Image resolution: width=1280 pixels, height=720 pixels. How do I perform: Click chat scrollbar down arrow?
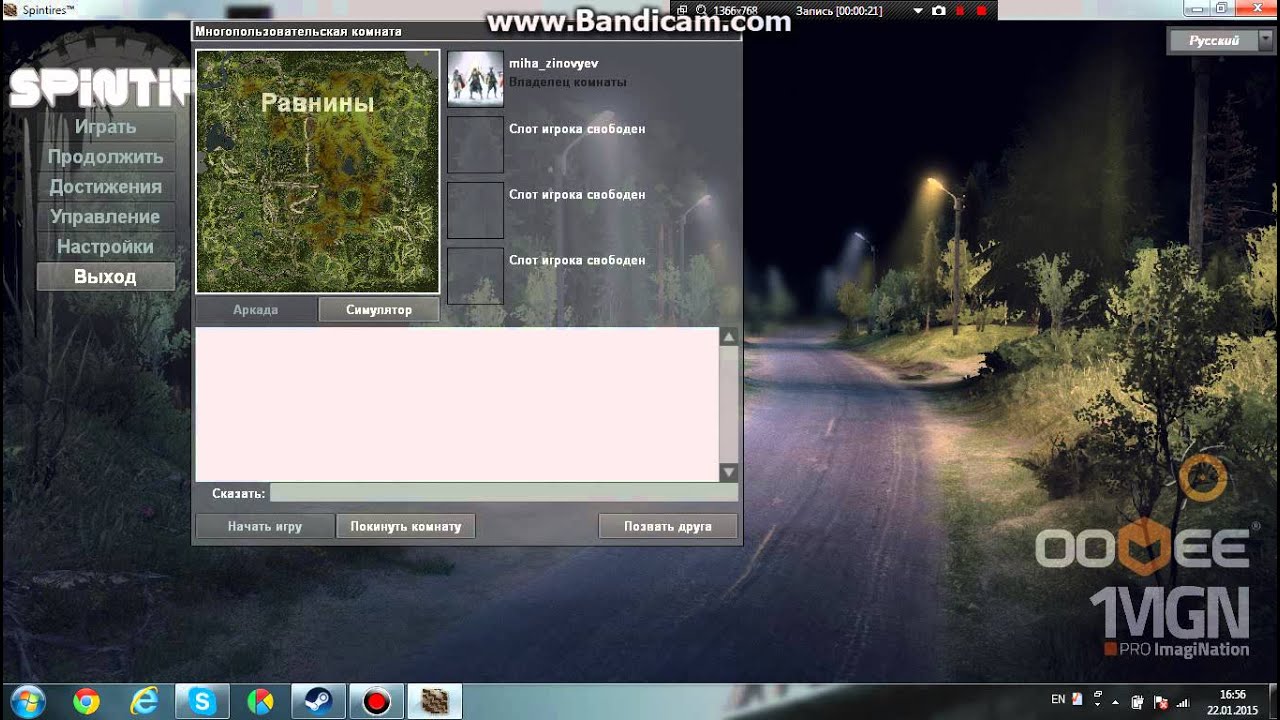click(x=729, y=472)
